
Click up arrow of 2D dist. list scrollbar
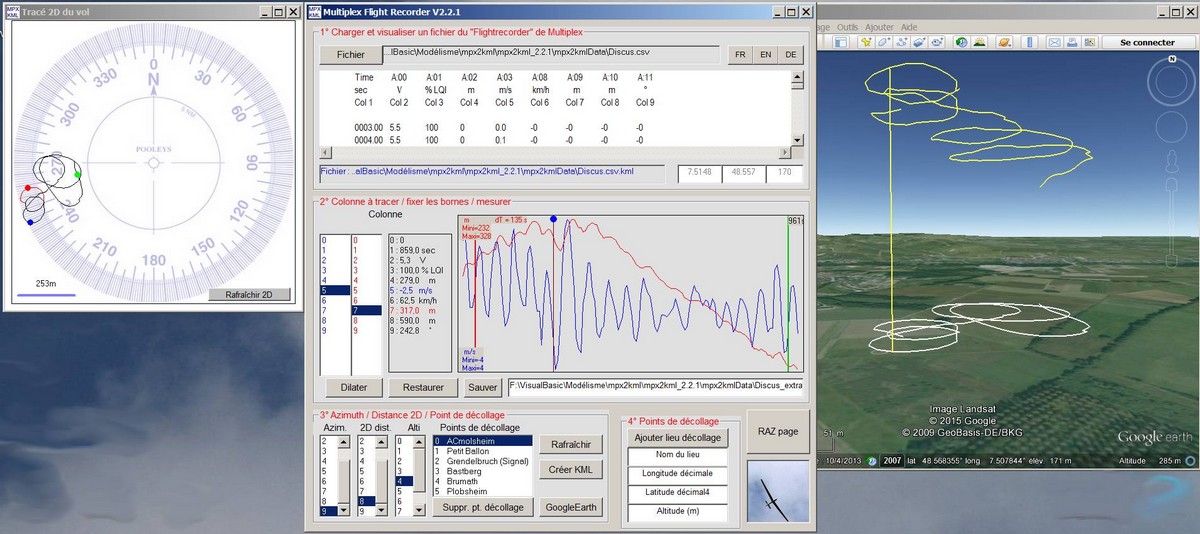coord(380,441)
